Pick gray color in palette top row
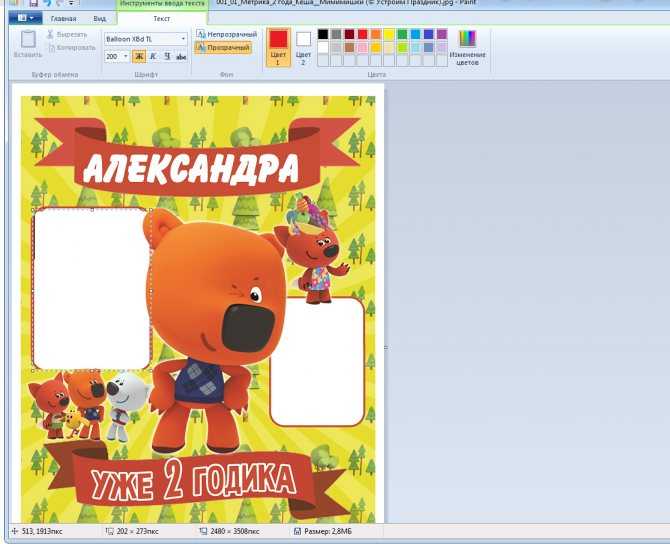Screen dimensions: 670x544 coord(336,34)
